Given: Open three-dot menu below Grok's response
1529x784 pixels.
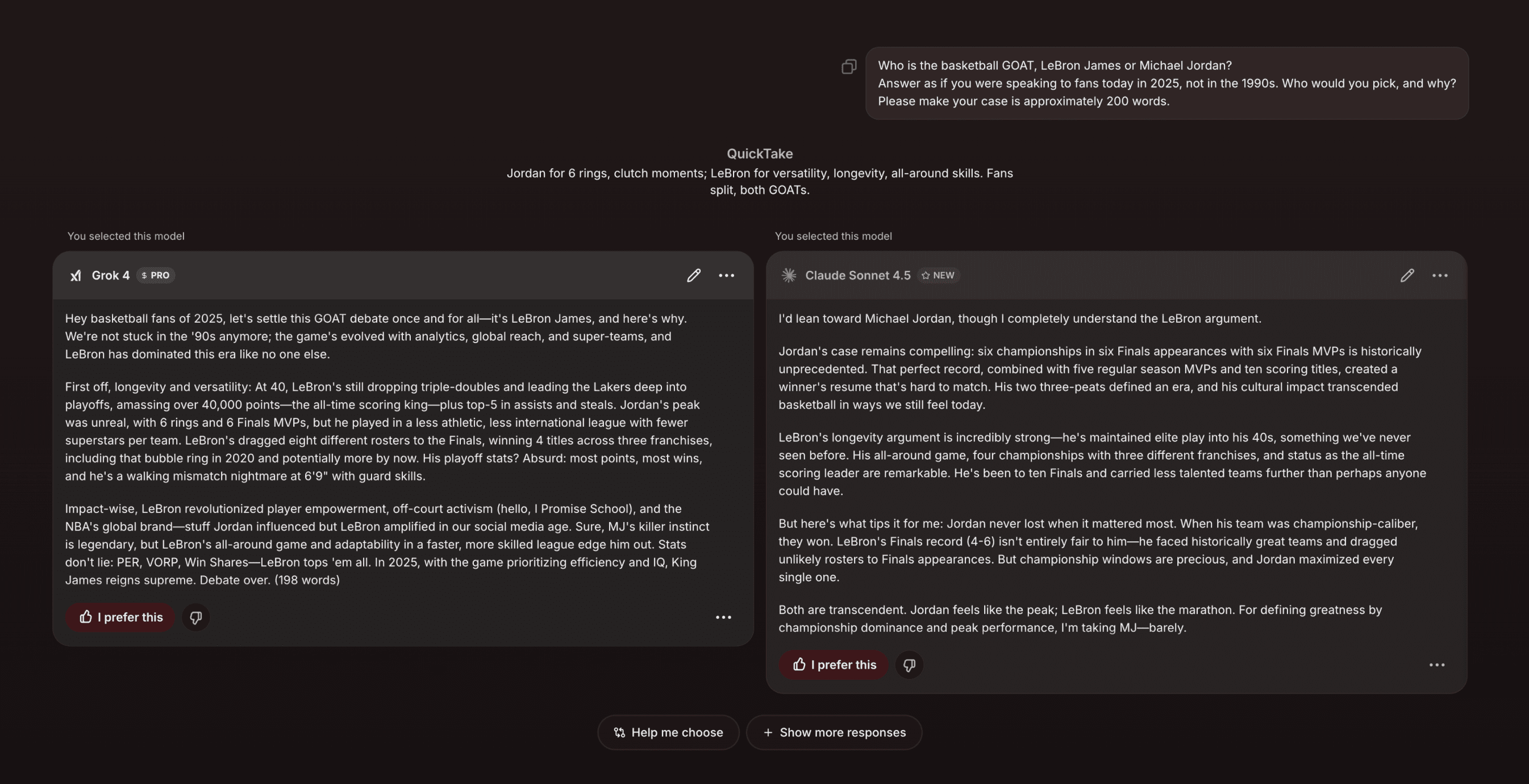Looking at the screenshot, I should (723, 617).
